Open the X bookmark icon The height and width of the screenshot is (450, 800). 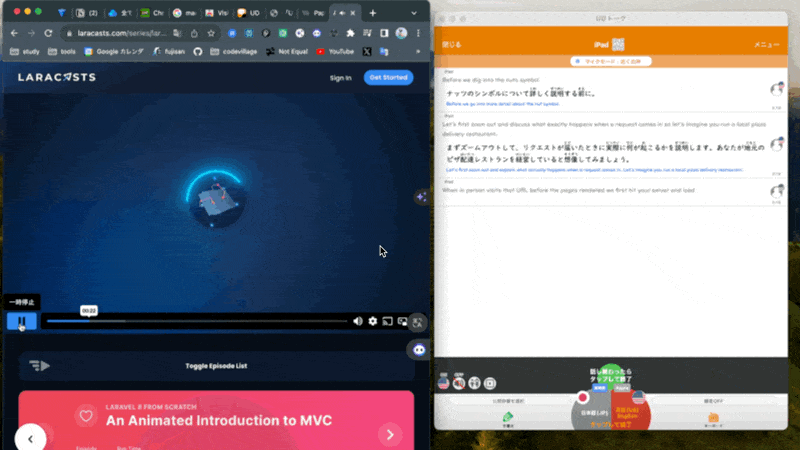[367, 52]
